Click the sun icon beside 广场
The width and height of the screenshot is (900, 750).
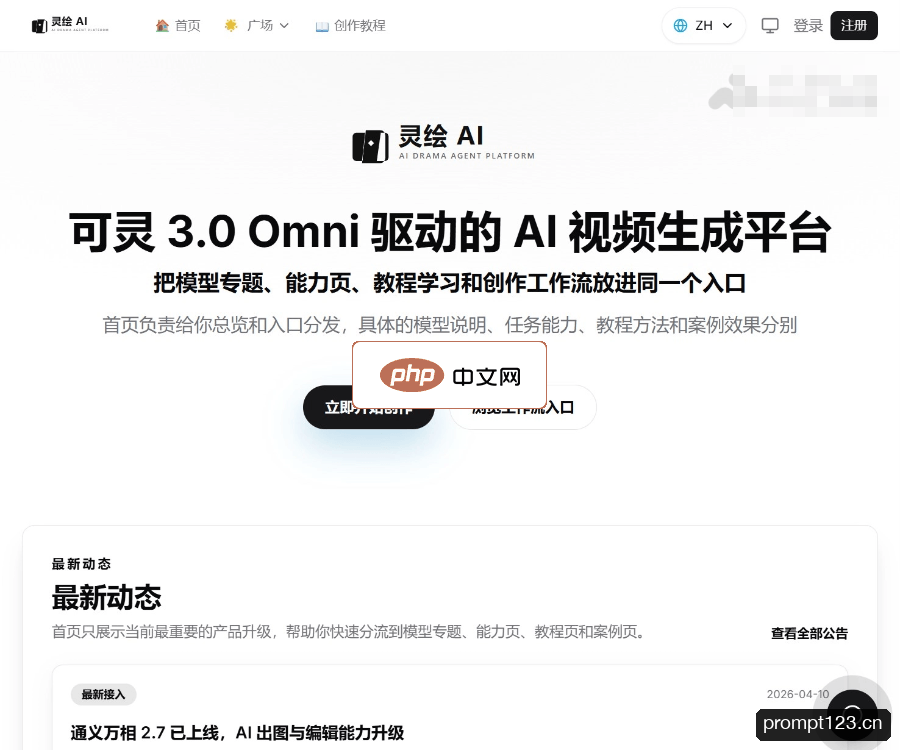[x=231, y=25]
